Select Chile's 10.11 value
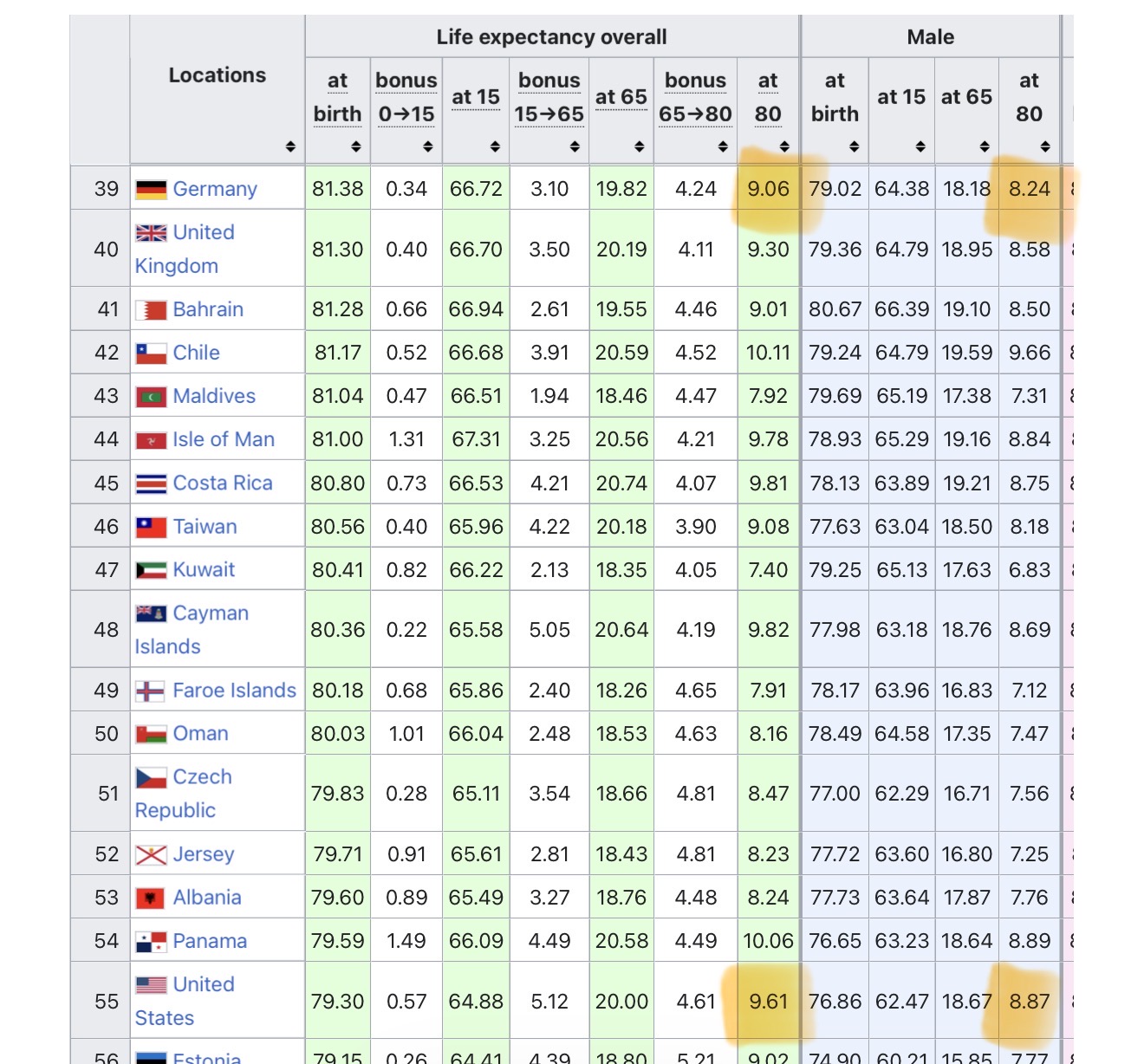The image size is (1144, 1064). coord(769,353)
